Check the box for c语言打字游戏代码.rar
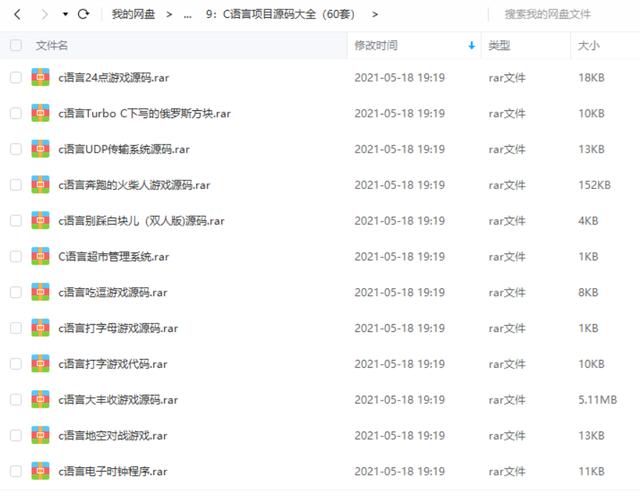 point(16,364)
